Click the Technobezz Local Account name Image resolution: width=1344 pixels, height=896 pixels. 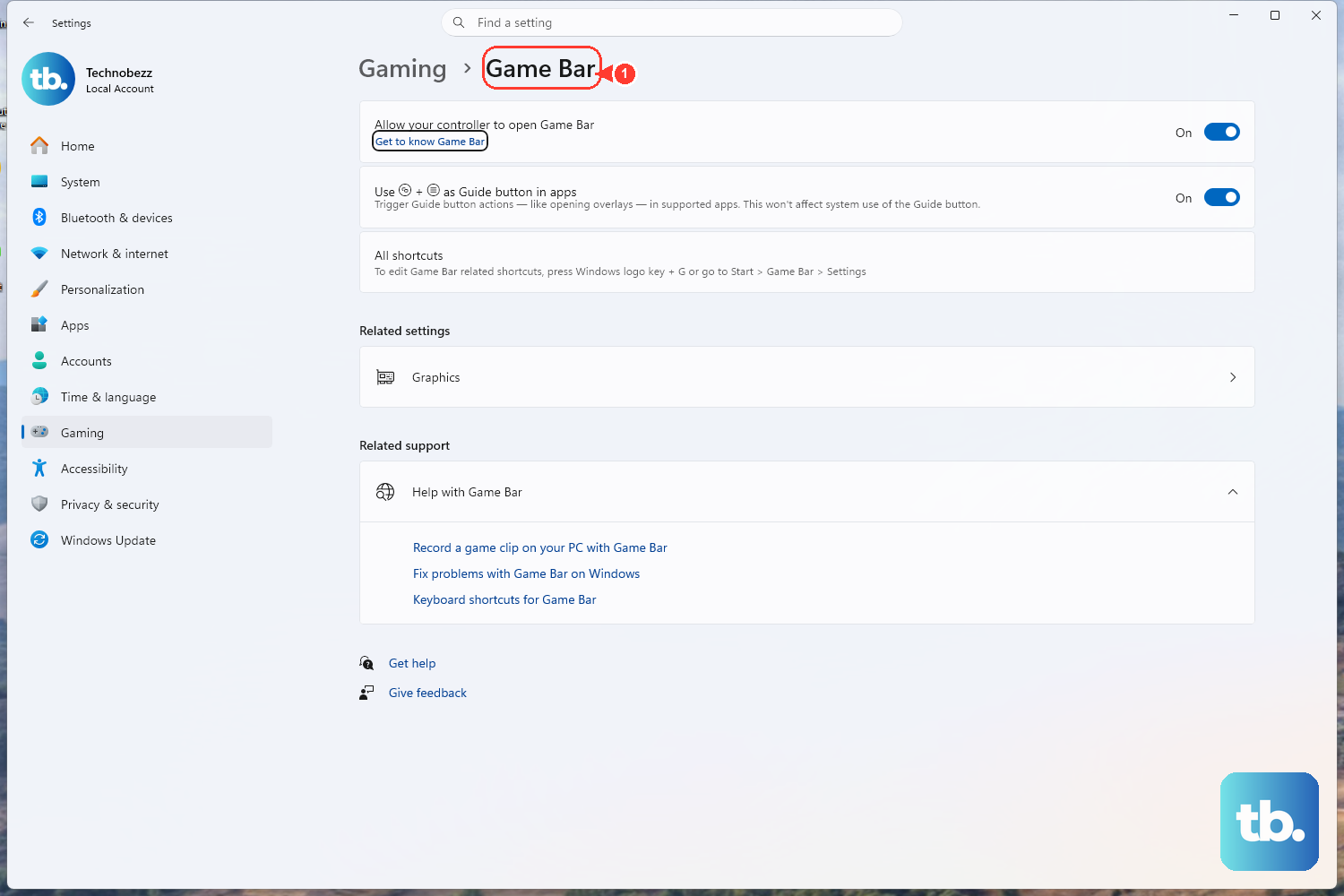pos(119,80)
